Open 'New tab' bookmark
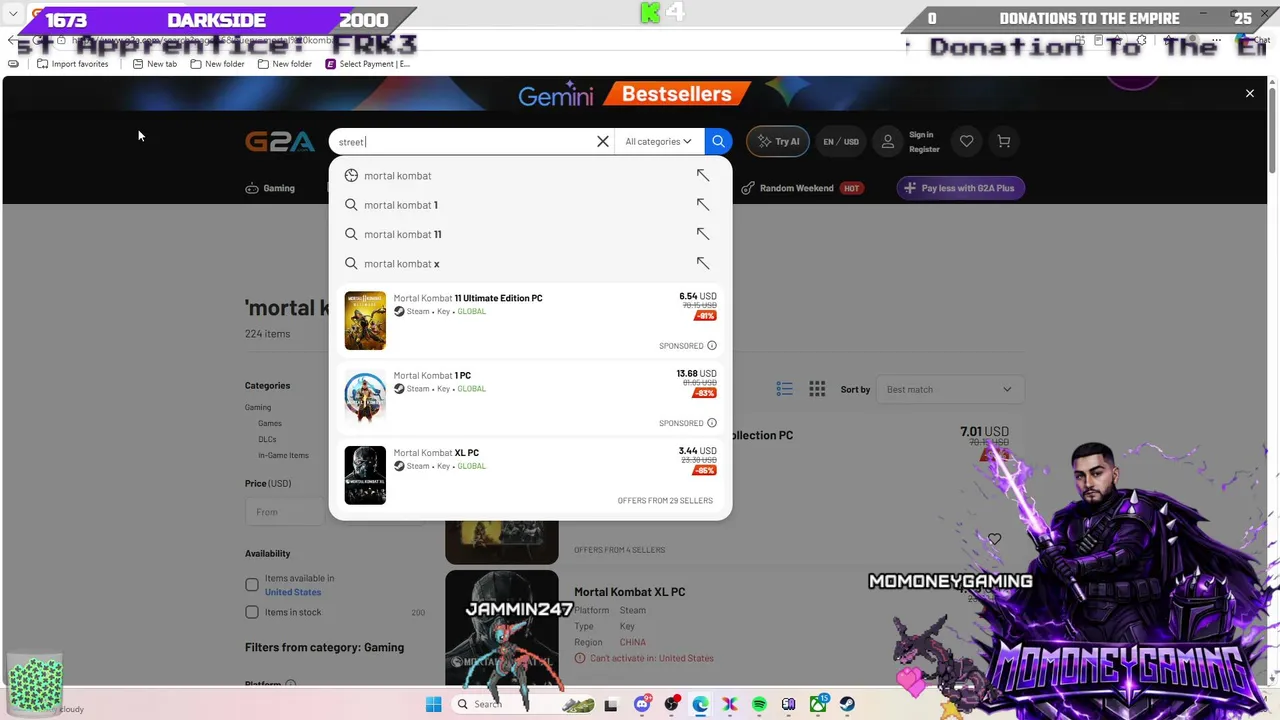This screenshot has height=720, width=1280. [155, 64]
